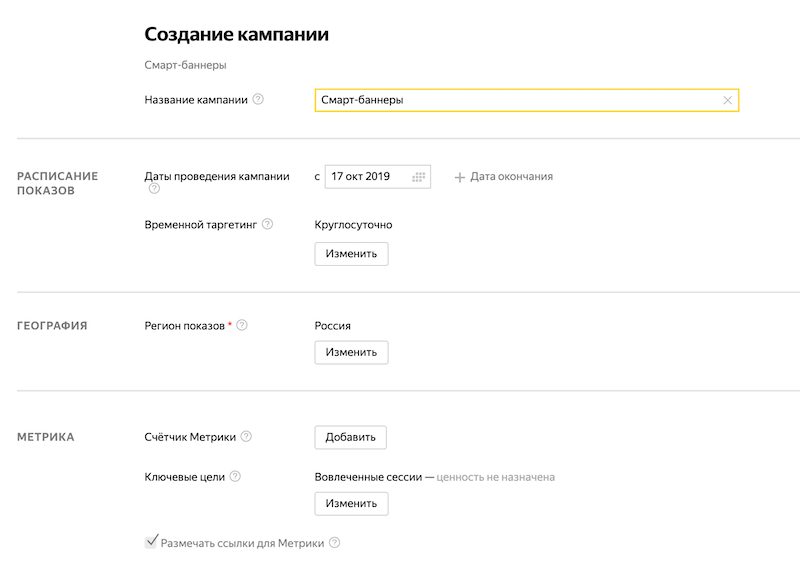
Task: Clear the campaign name field with the X icon
Action: 727,100
